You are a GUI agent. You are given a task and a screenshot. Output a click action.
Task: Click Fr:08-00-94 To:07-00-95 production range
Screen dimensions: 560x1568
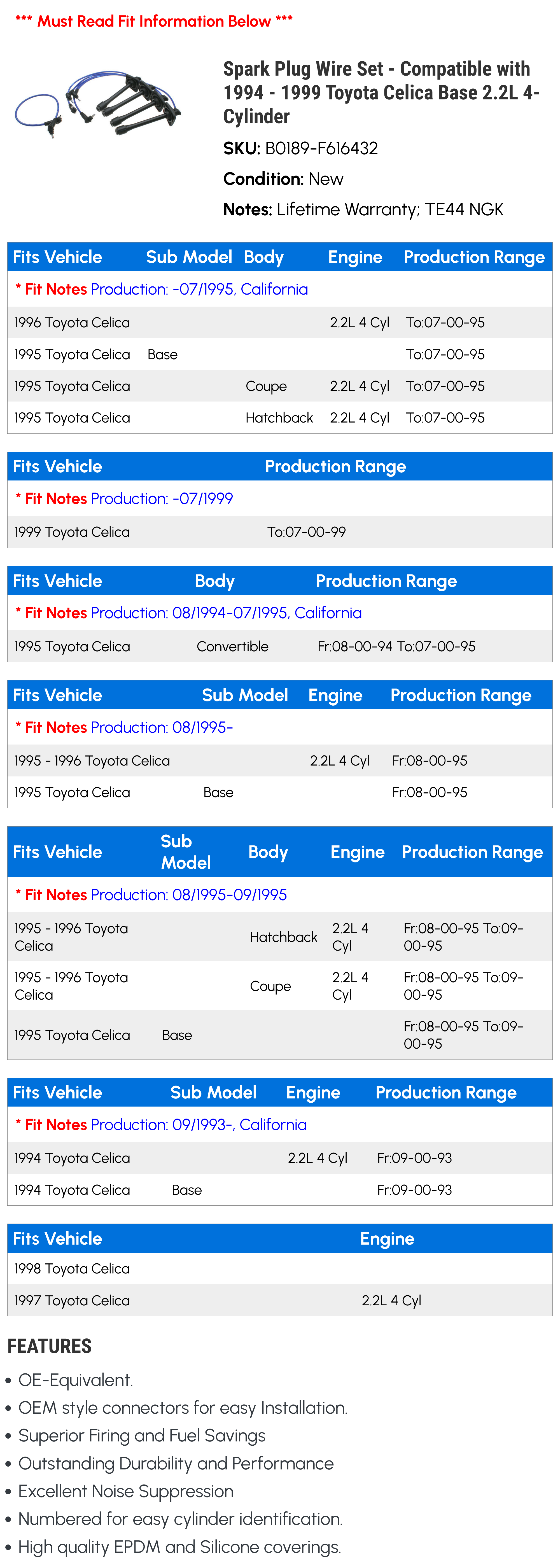click(397, 647)
